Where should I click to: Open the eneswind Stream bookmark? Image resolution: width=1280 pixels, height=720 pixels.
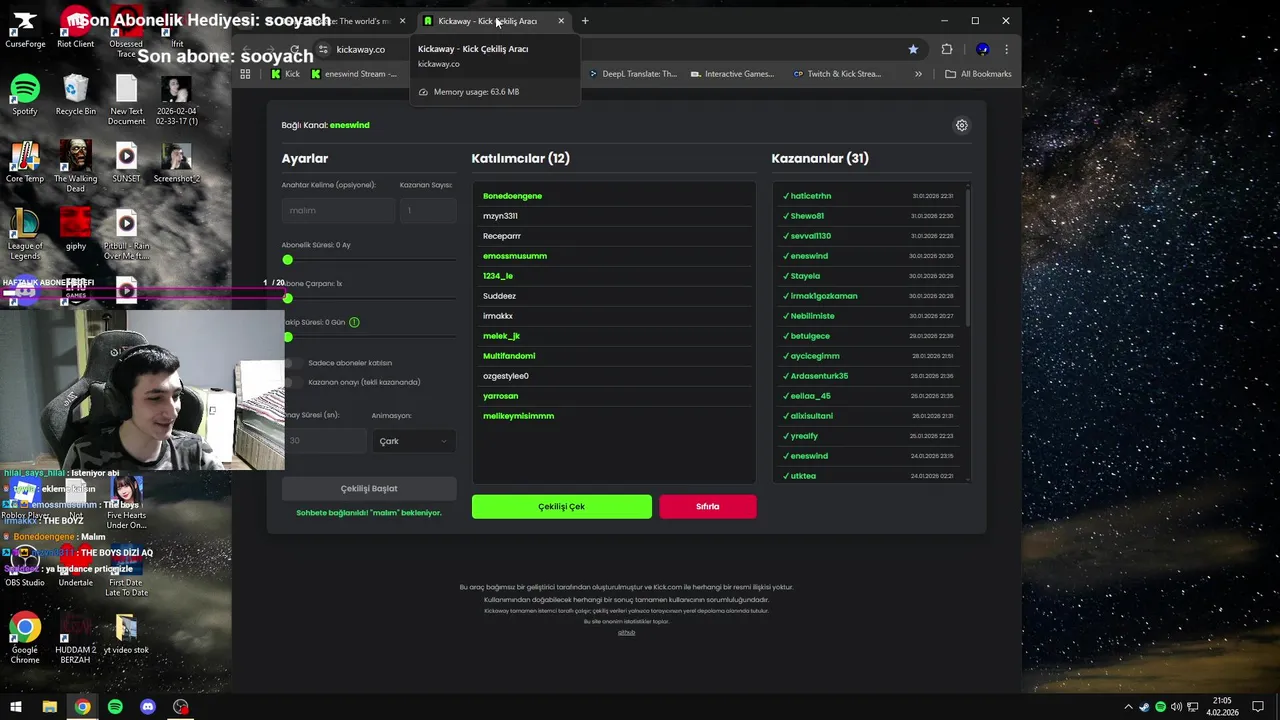click(354, 74)
